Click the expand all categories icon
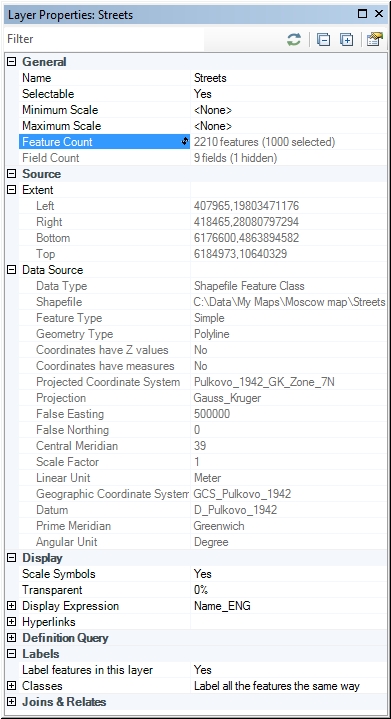This screenshot has width=391, height=719. point(347,40)
